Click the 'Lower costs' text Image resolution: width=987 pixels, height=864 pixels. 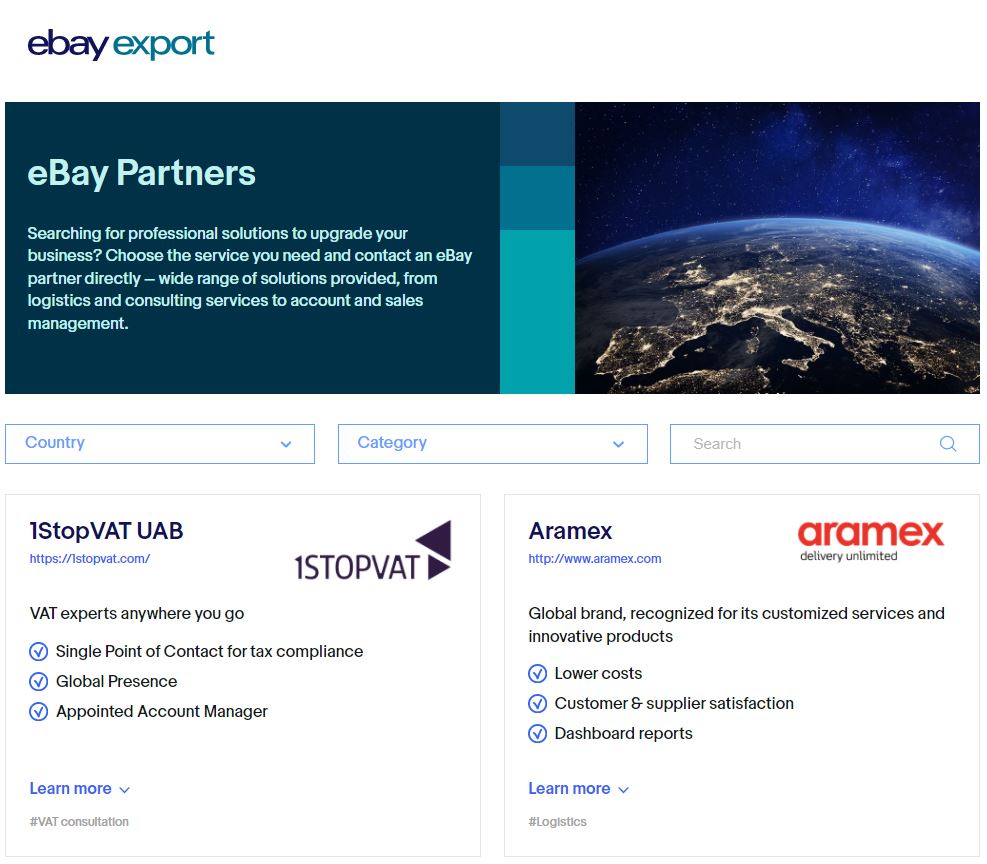point(598,673)
